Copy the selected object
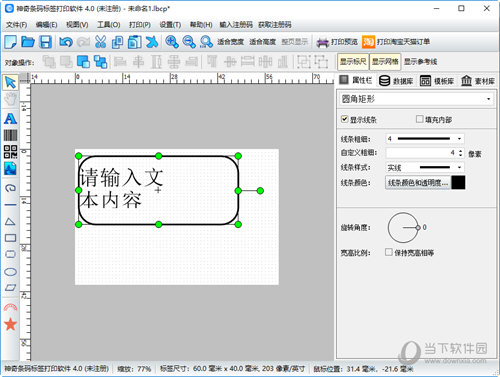This screenshot has width=500, height=377. [x=117, y=42]
